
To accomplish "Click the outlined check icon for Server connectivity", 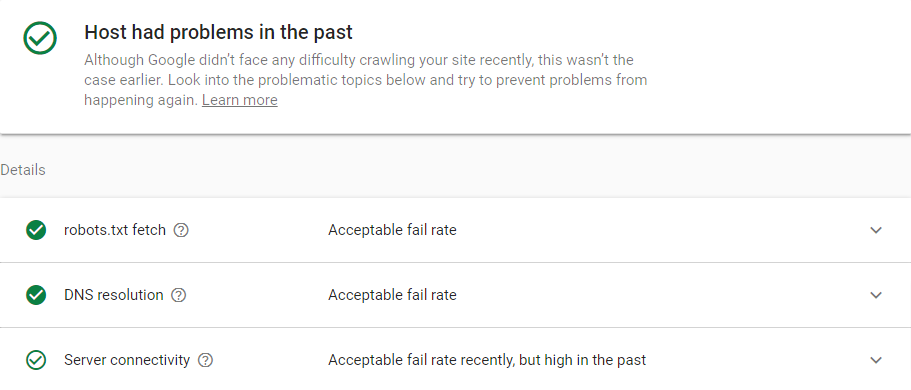I will pos(36,360).
